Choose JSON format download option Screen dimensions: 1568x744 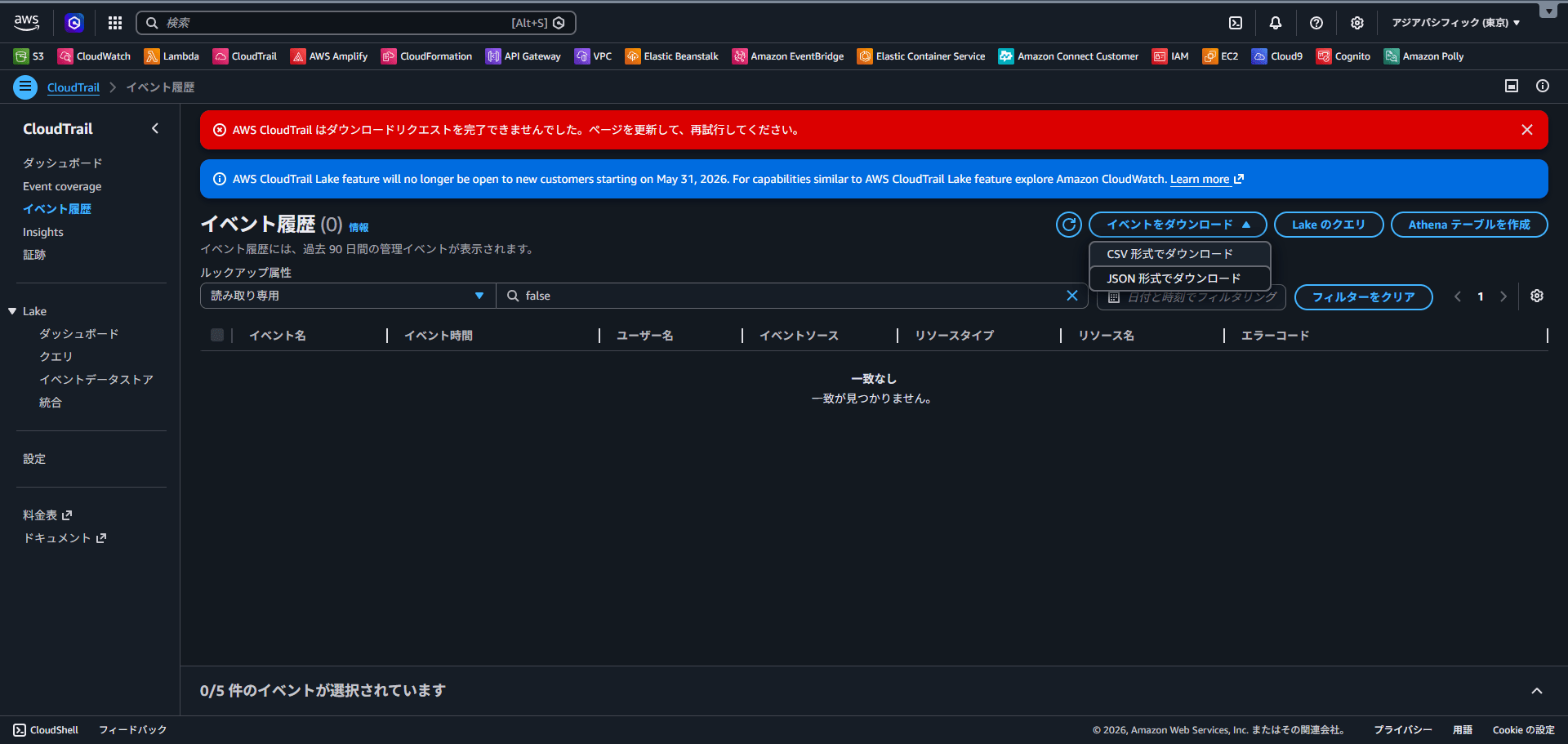tap(1180, 278)
